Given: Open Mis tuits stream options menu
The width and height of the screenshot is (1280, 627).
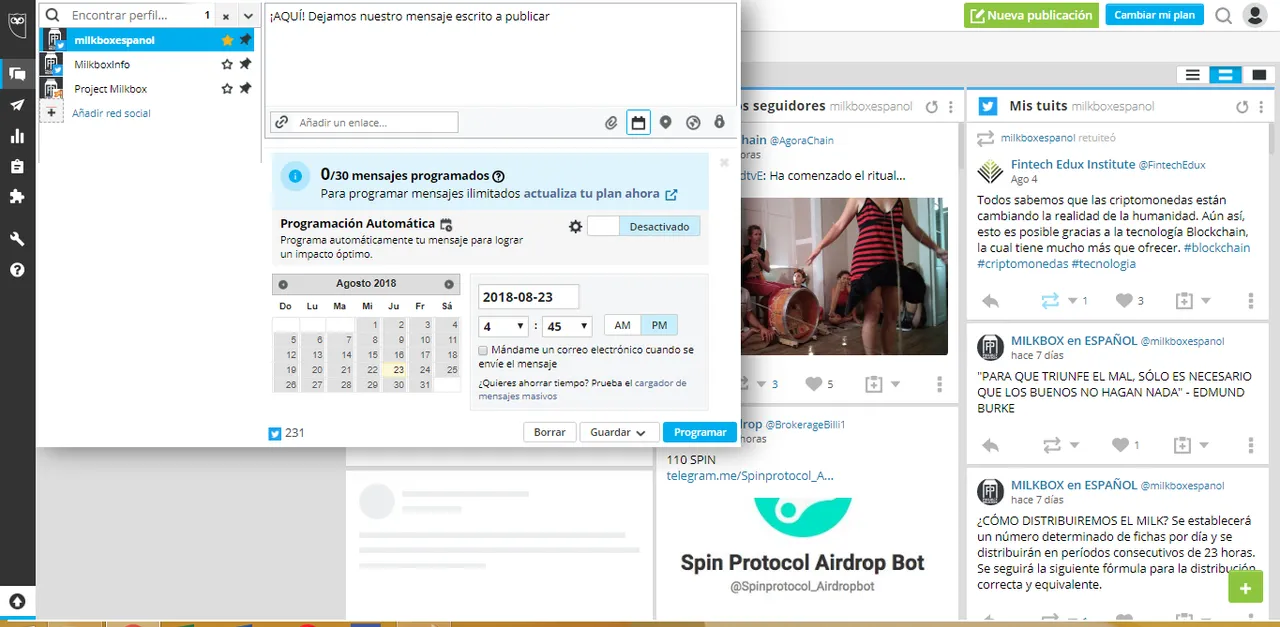Looking at the screenshot, I should pos(1263,106).
